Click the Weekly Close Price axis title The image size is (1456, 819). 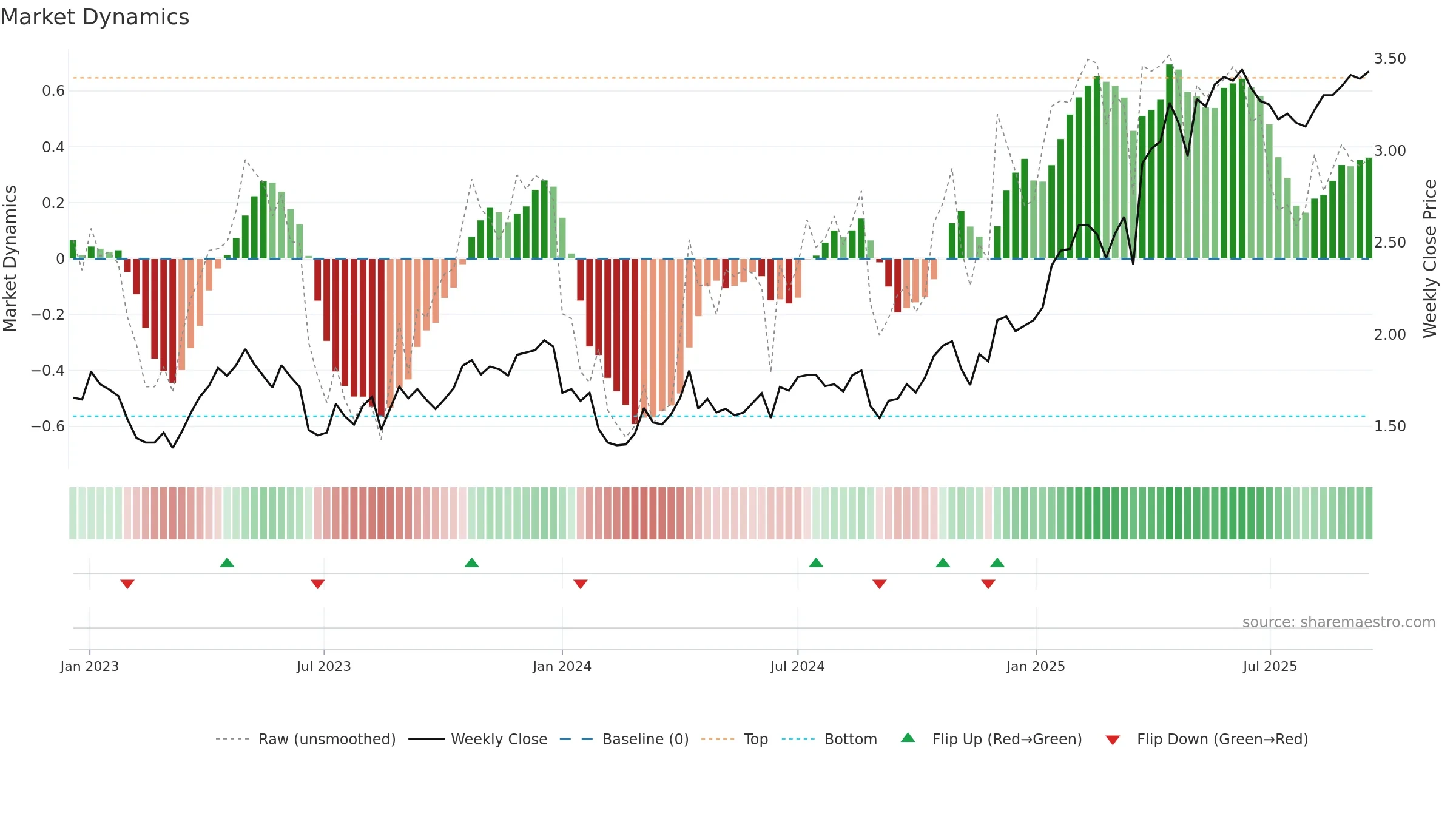1431,258
